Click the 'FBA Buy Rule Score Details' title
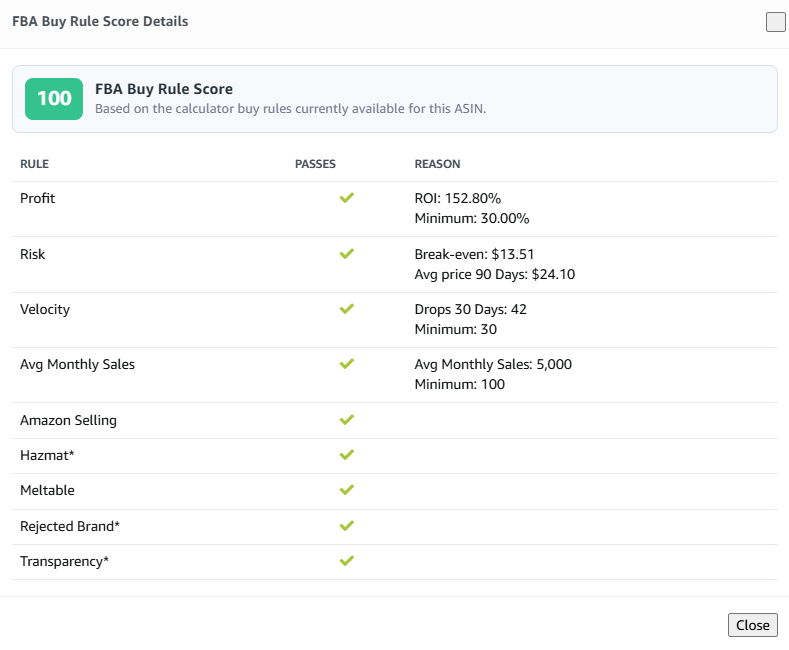 100,22
